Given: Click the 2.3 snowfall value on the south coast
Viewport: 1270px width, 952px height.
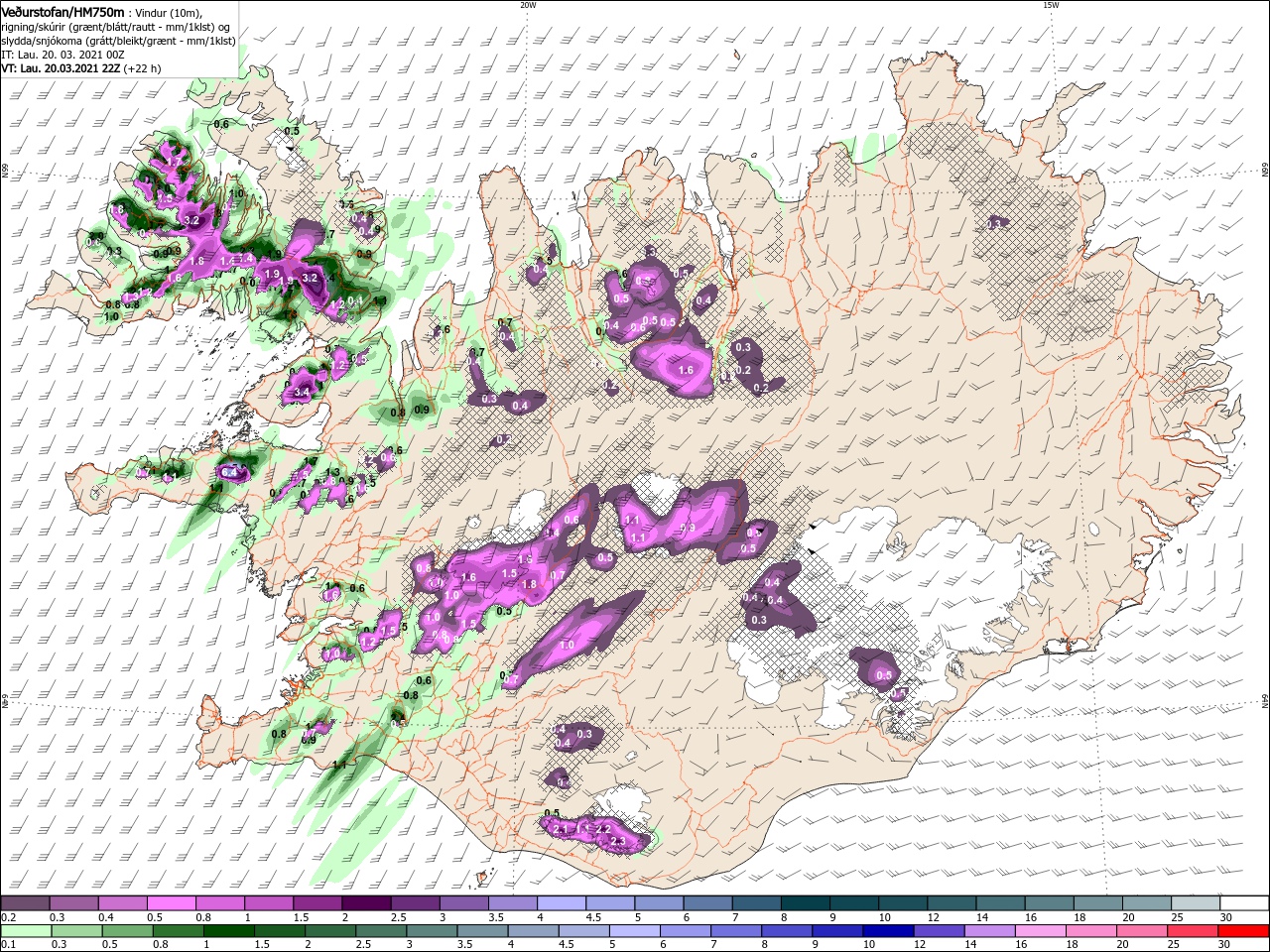Looking at the screenshot, I should tap(618, 841).
